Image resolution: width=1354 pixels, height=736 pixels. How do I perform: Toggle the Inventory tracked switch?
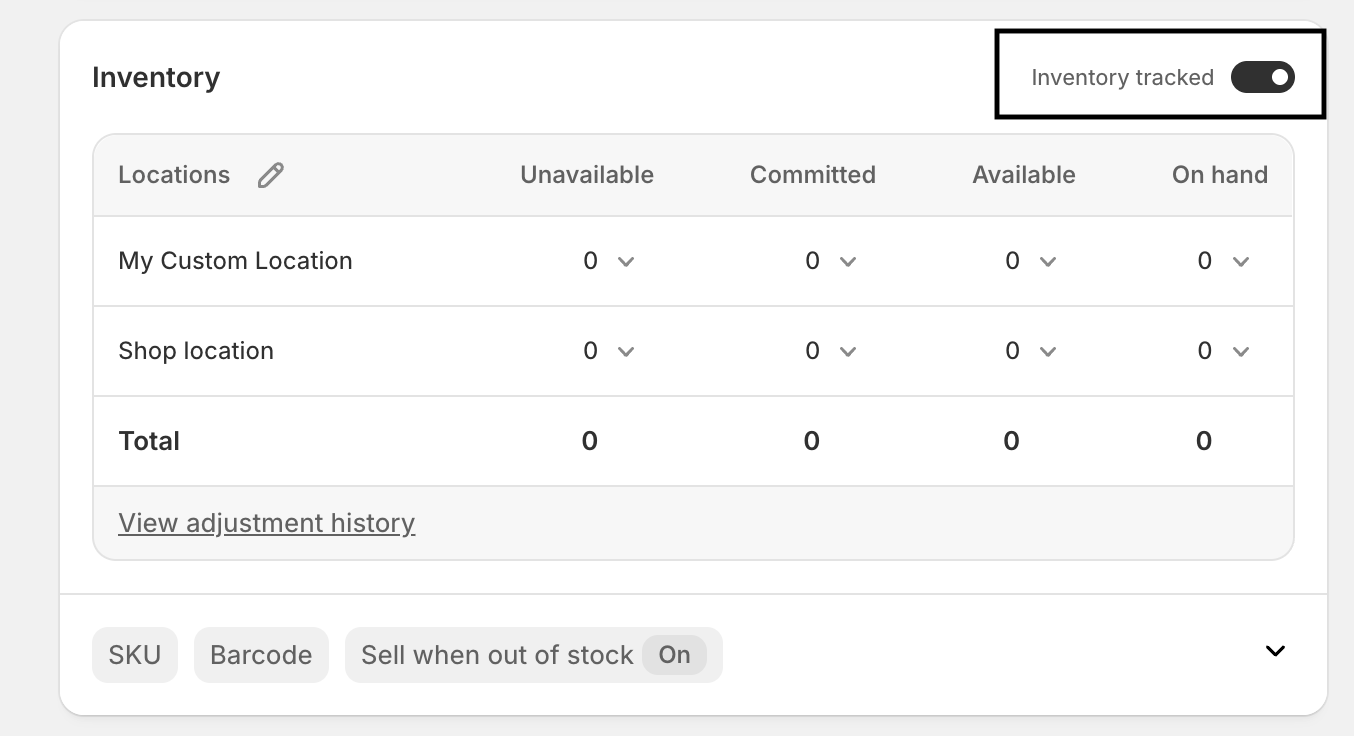tap(1262, 77)
